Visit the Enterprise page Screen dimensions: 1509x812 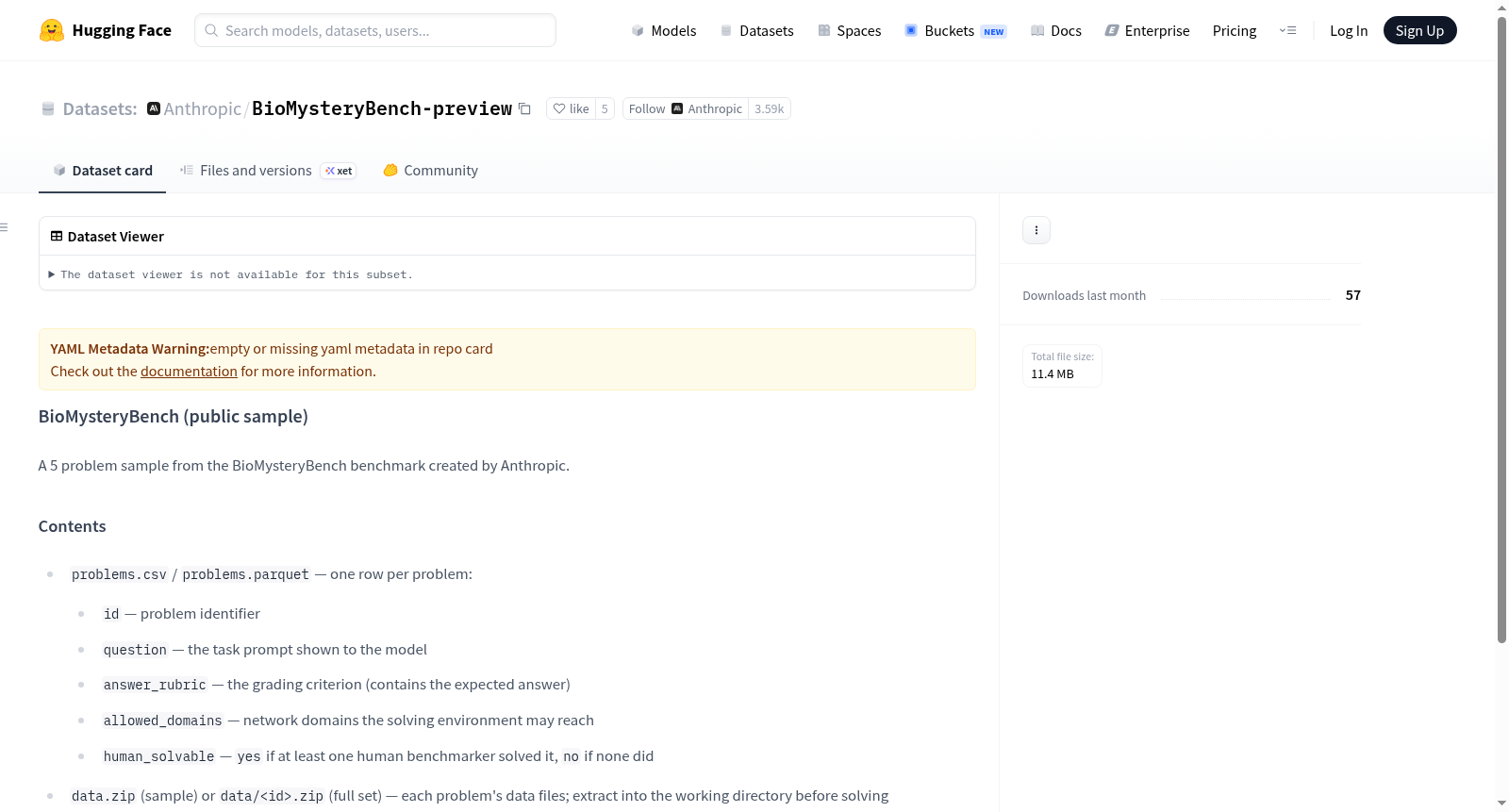click(1147, 30)
